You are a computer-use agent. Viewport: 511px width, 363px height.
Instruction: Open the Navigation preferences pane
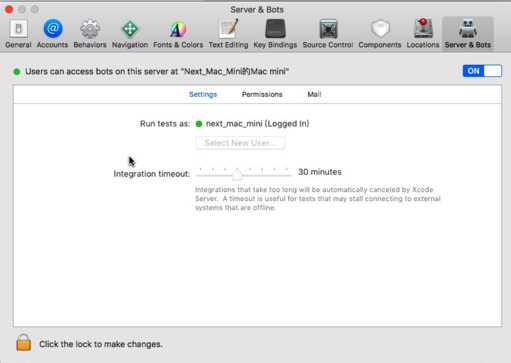tap(130, 34)
